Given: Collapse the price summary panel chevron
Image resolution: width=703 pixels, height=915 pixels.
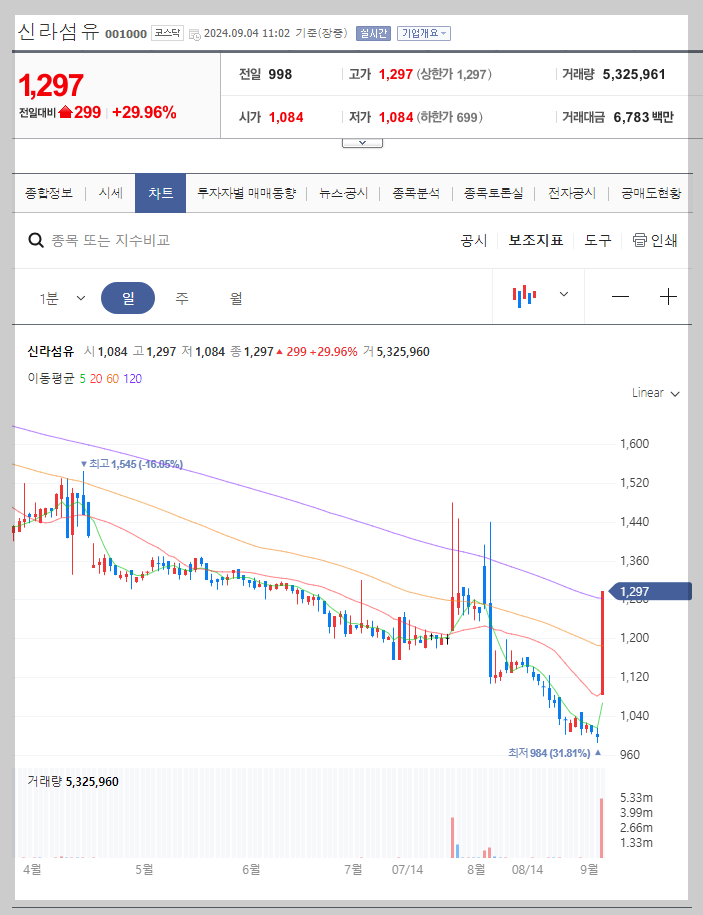Looking at the screenshot, I should point(361,141).
